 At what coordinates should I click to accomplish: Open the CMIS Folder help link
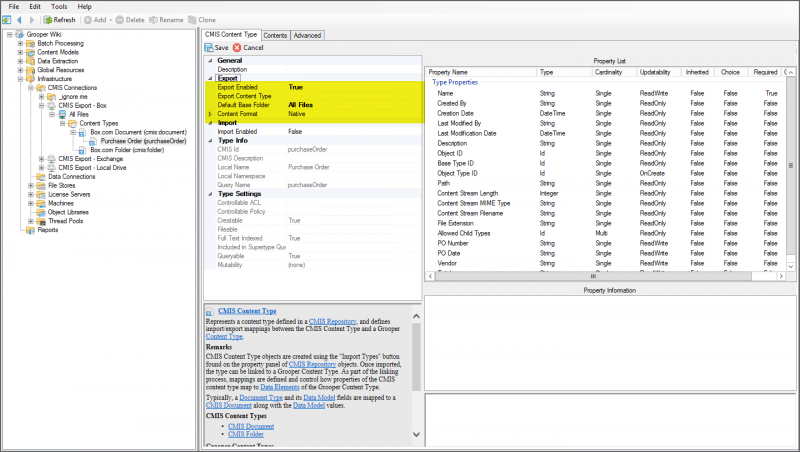click(247, 434)
